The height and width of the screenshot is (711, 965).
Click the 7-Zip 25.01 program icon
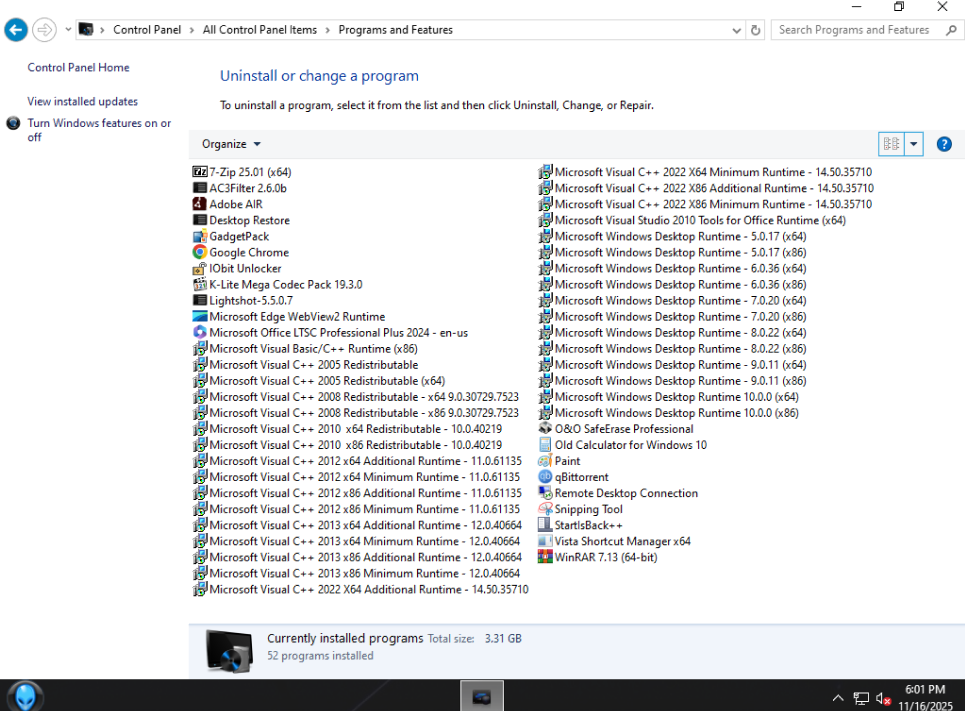tap(199, 172)
